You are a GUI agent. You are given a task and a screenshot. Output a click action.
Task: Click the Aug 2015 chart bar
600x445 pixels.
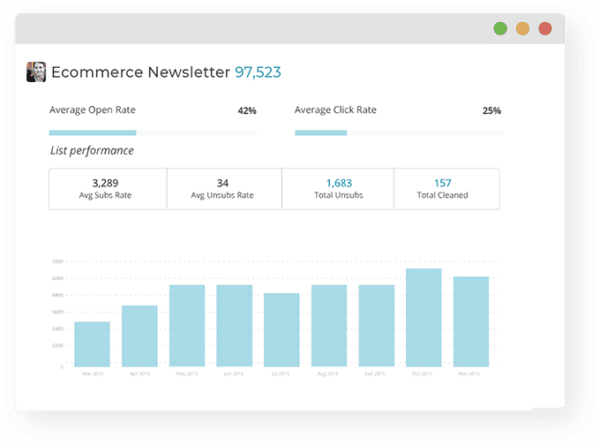pyautogui.click(x=329, y=326)
